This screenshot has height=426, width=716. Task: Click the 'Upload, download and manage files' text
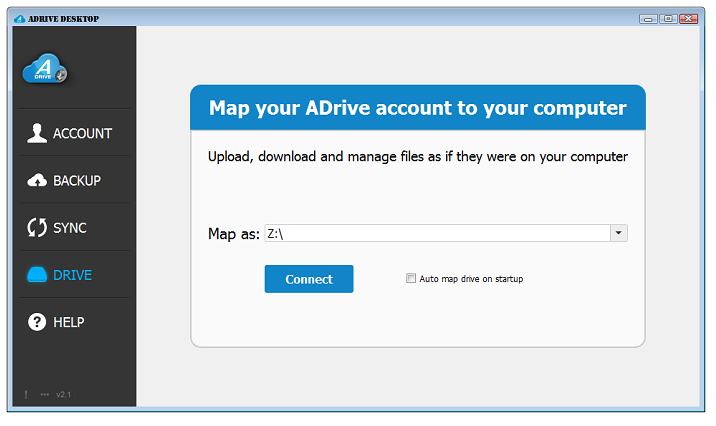pyautogui.click(x=417, y=157)
